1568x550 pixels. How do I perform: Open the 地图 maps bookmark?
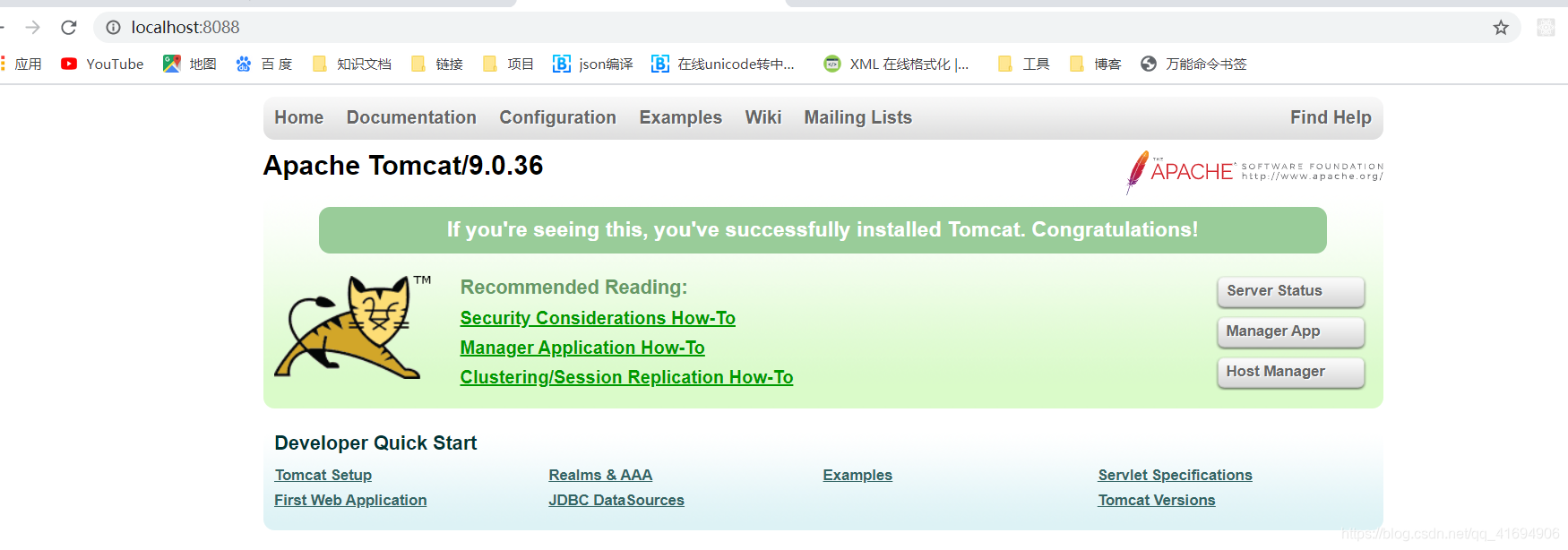190,64
